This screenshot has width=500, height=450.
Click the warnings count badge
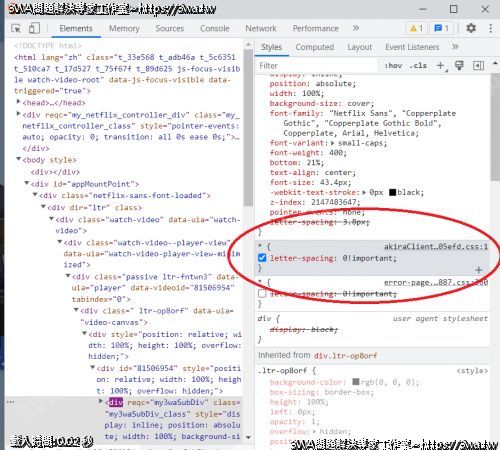pos(417,29)
